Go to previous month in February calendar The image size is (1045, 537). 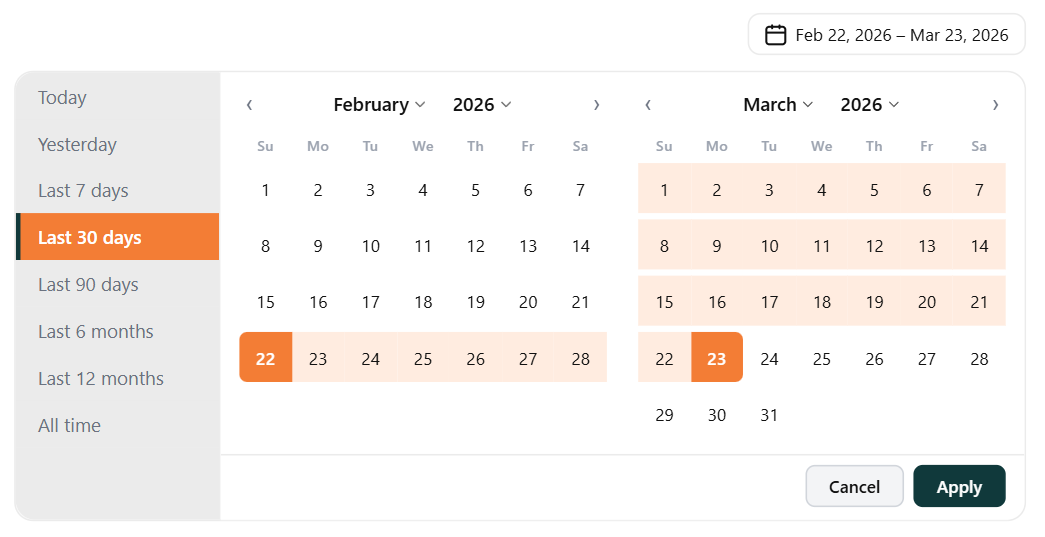[x=249, y=105]
